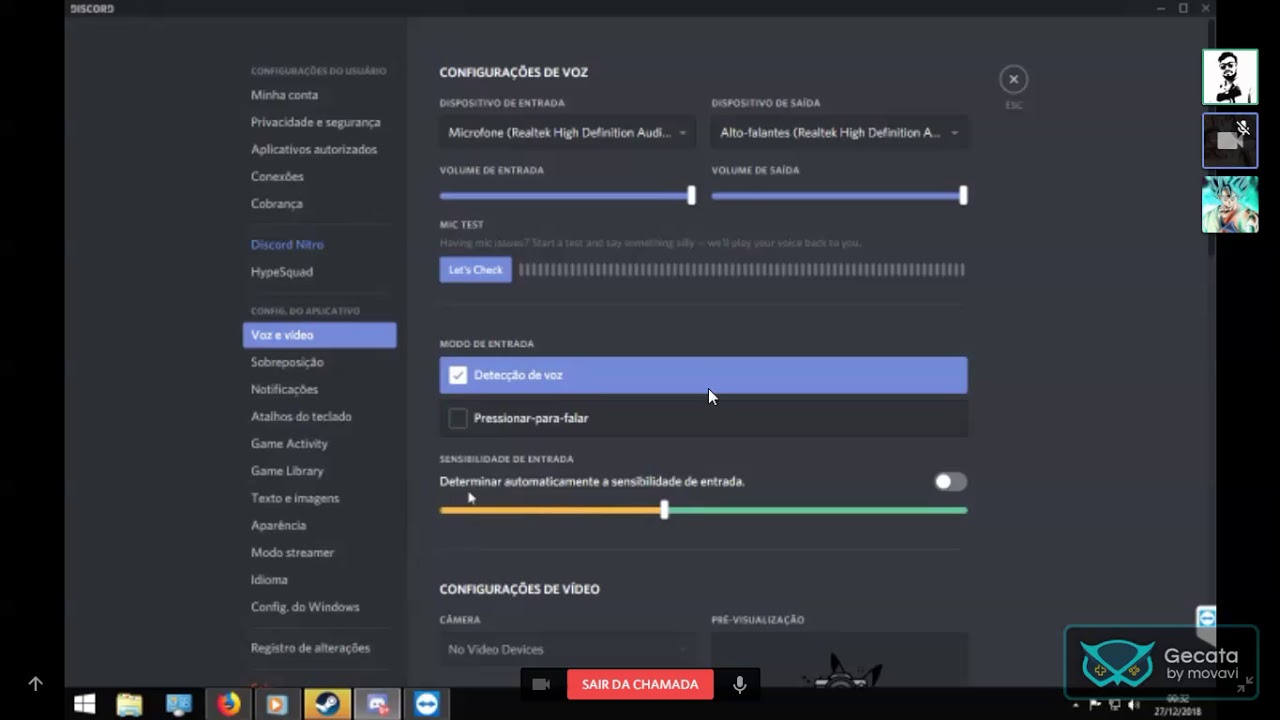The image size is (1280, 720).
Task: Open Idioma settings
Action: point(269,579)
